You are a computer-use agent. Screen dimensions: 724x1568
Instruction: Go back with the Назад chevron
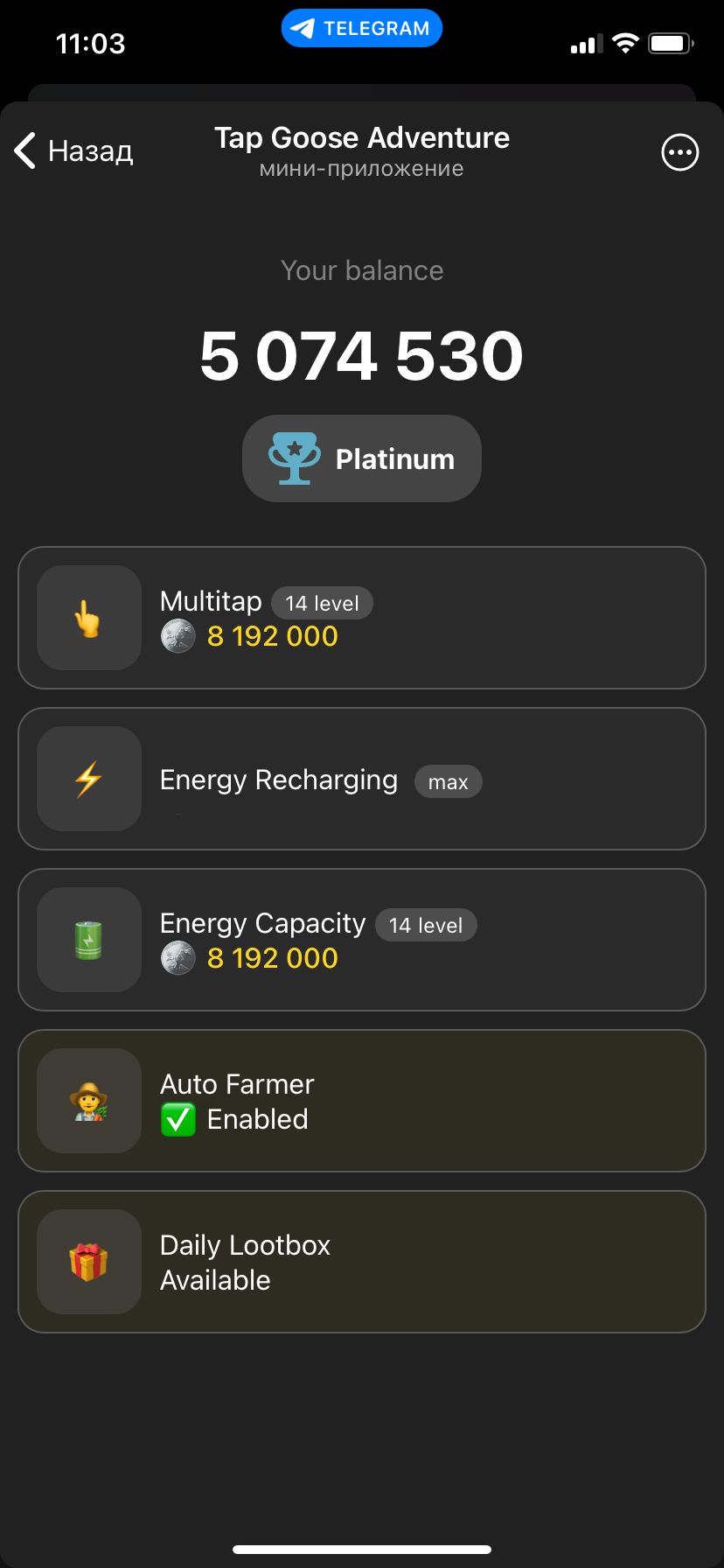click(x=26, y=150)
